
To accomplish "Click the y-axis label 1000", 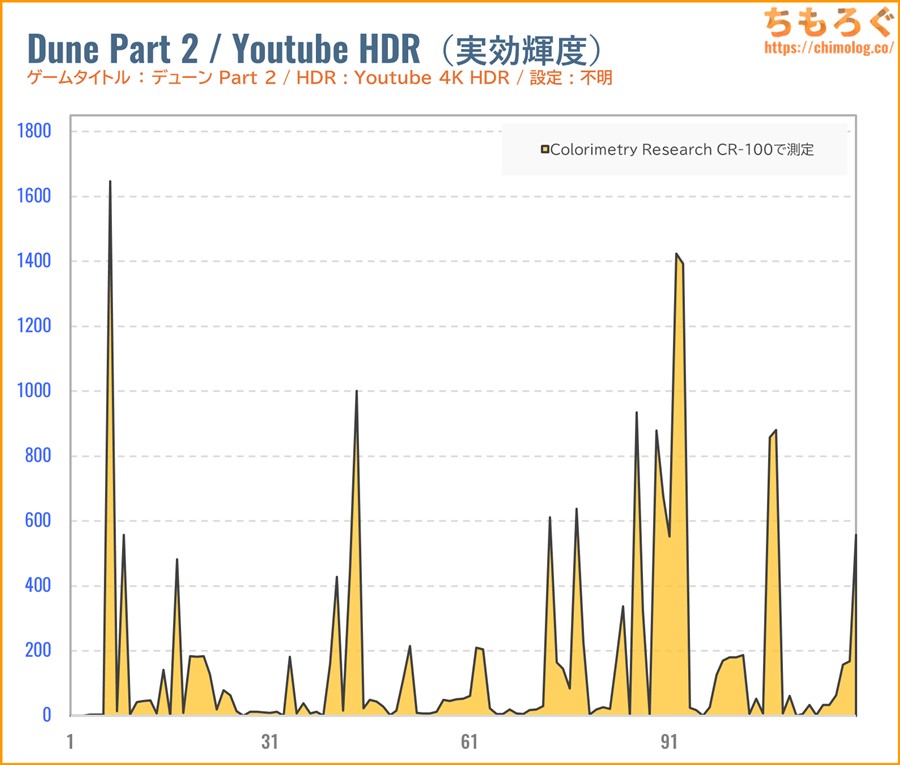I will click(34, 390).
